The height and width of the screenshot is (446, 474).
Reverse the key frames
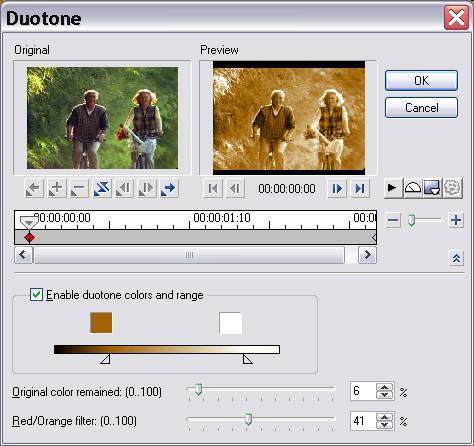pos(102,188)
